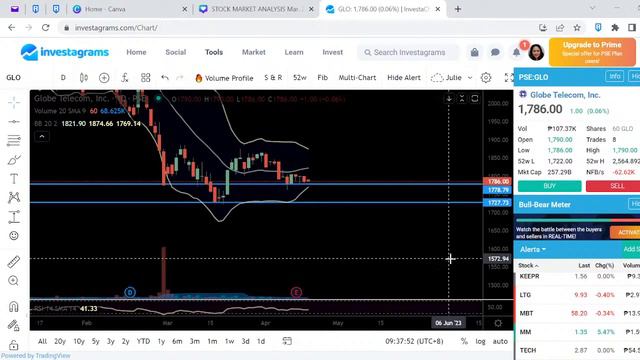Expand the Alerts dropdown
640x360 pixels.
tap(533, 249)
